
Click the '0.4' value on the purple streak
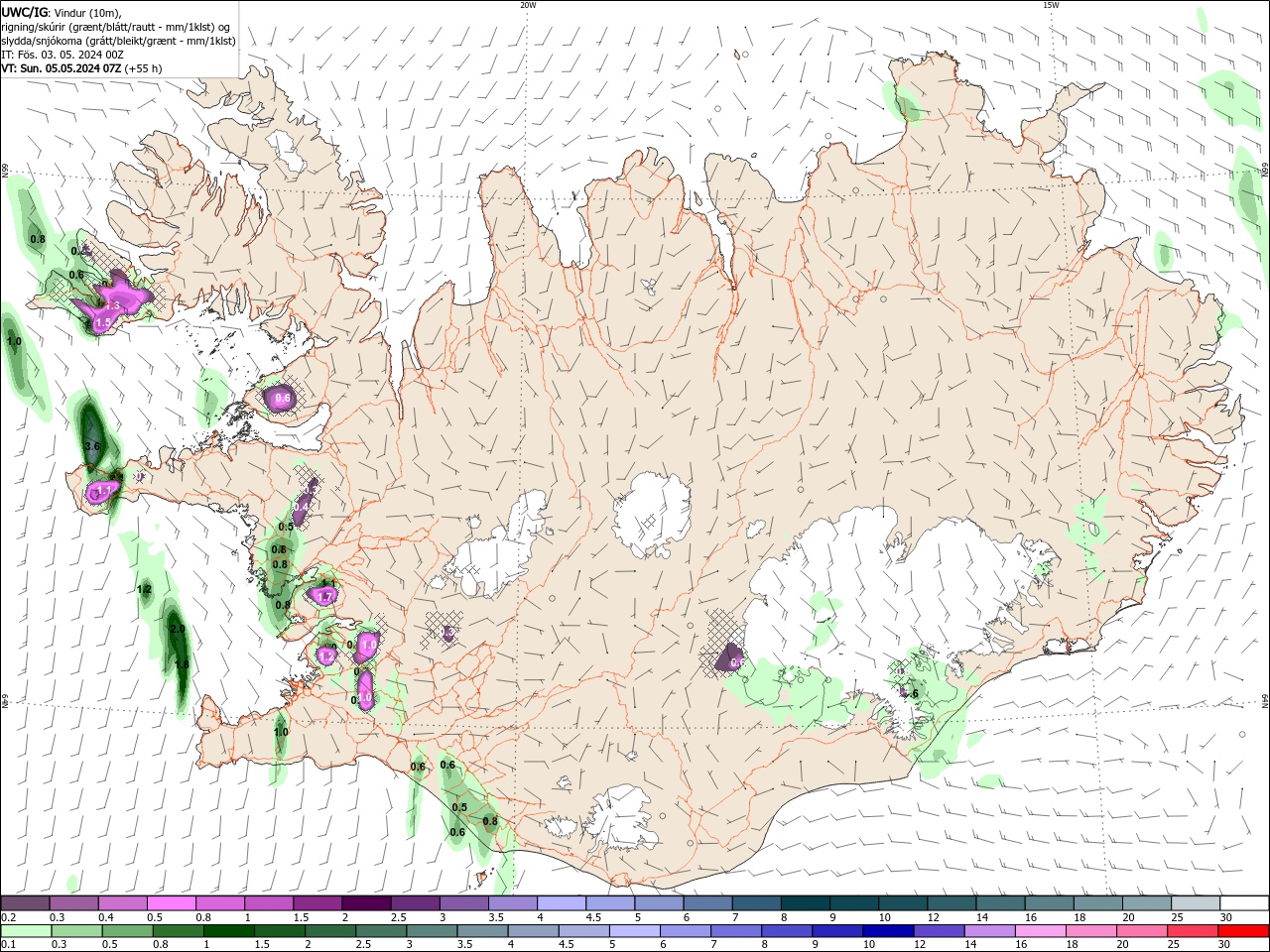click(303, 506)
